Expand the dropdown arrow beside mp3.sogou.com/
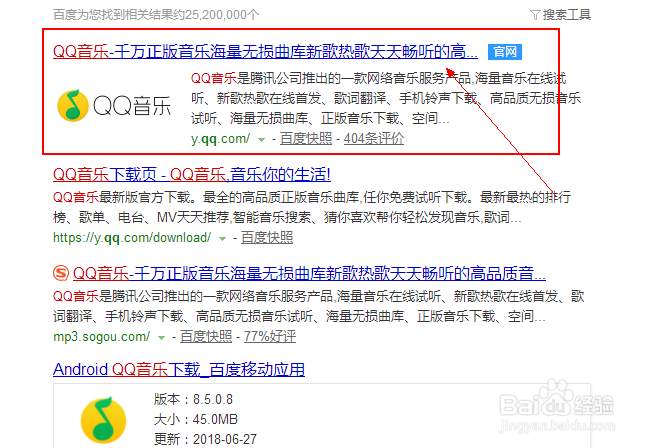This screenshot has height=448, width=651. click(x=162, y=338)
